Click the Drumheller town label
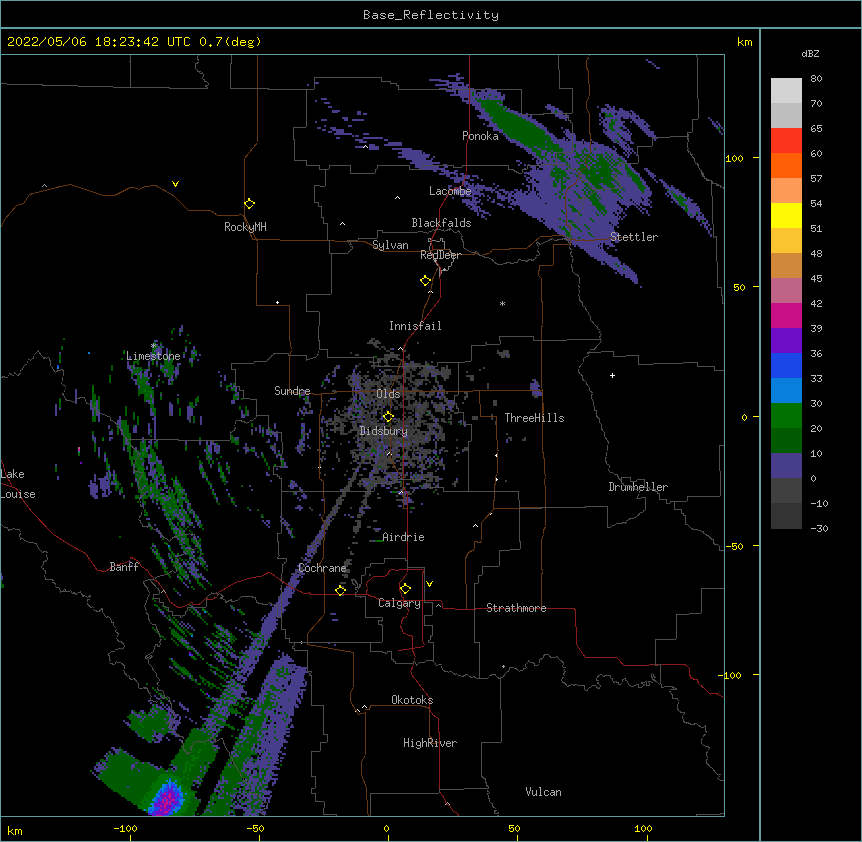 tap(638, 487)
